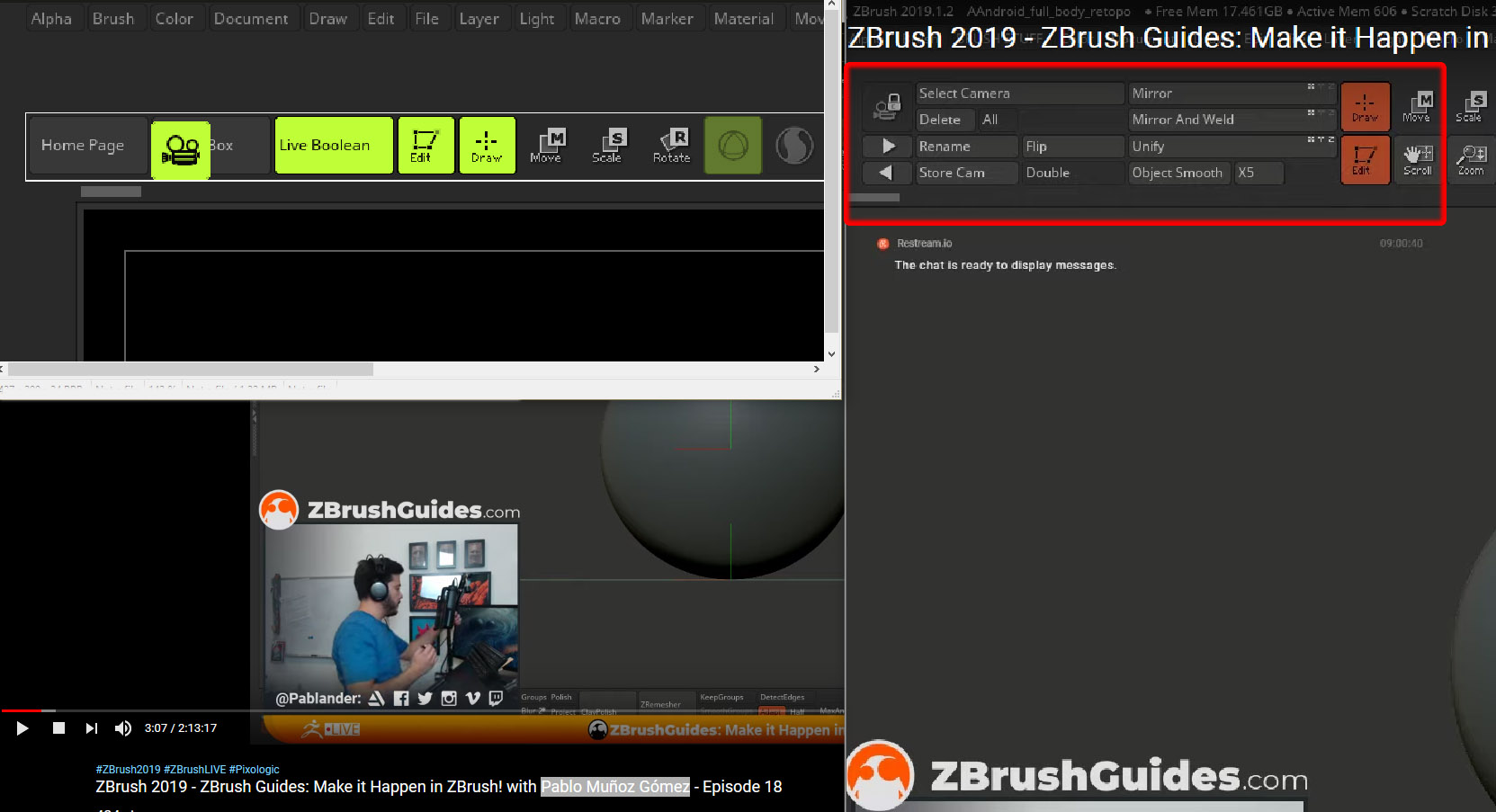Toggle the axis setting on the Mirror row
Screen dimensions: 1496x812
(1321, 87)
